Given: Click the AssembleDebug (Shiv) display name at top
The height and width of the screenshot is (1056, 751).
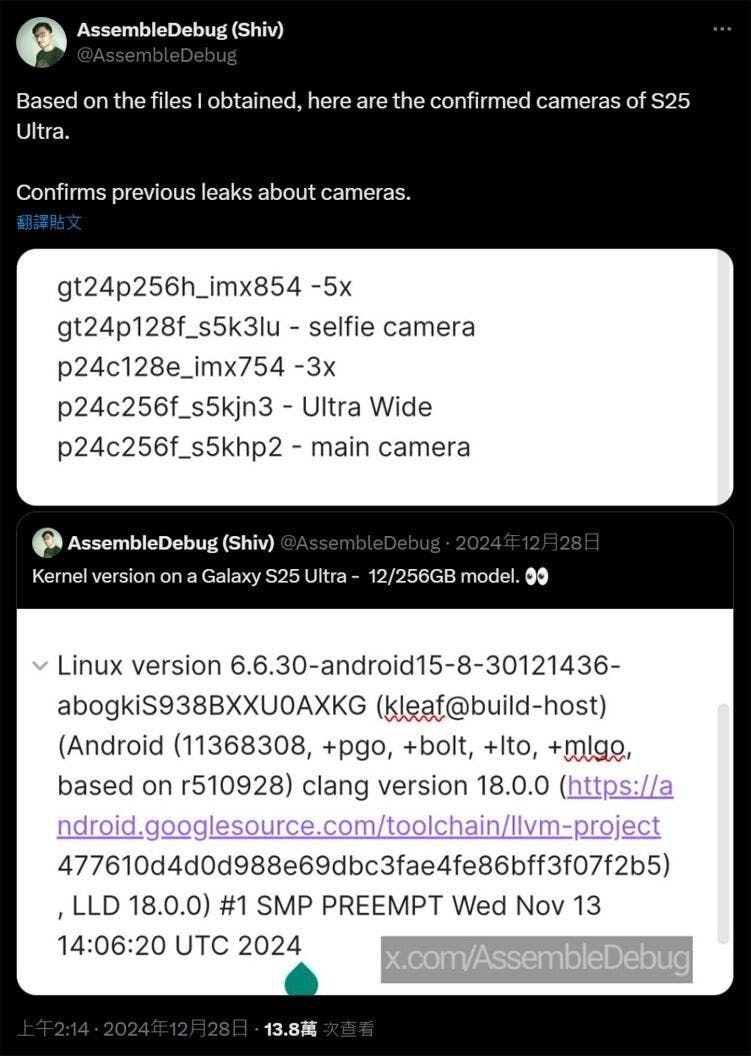Looking at the screenshot, I should [x=181, y=30].
